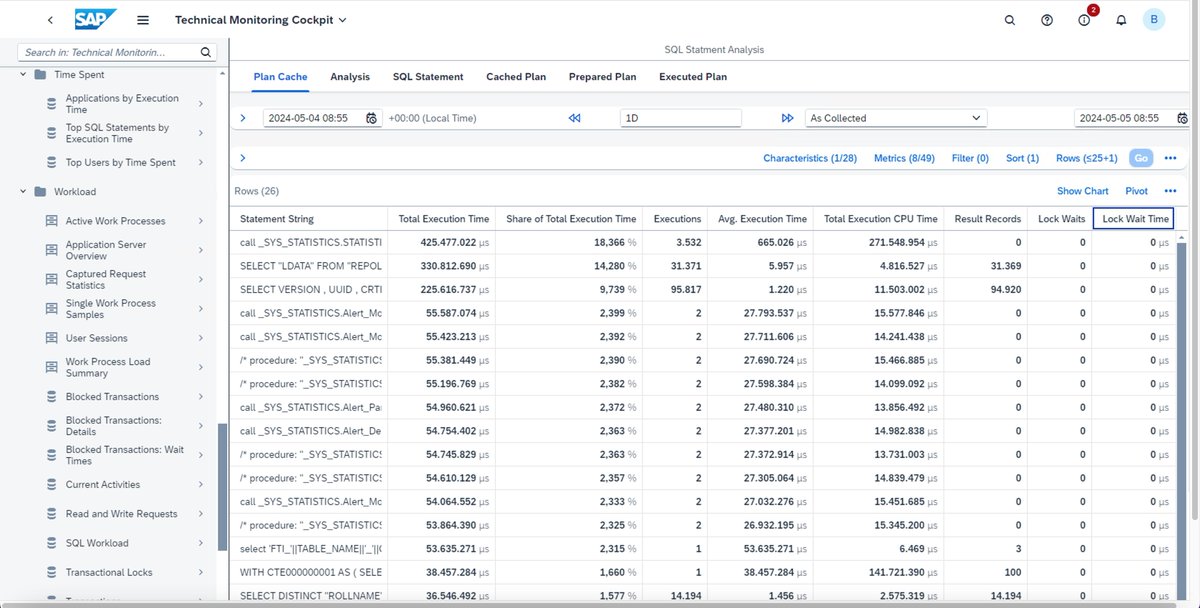Open the alerts icon with badge 2
The image size is (1200, 608).
coord(1084,20)
